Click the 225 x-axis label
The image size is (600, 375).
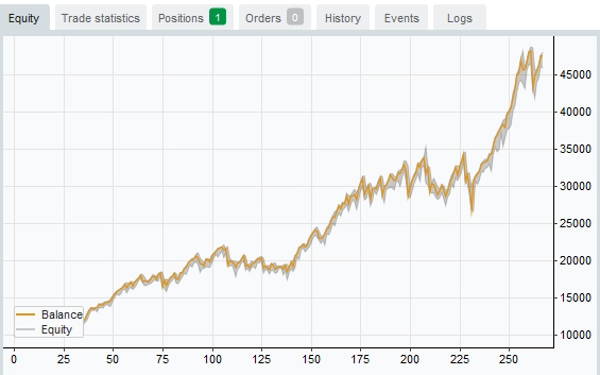[x=460, y=360]
